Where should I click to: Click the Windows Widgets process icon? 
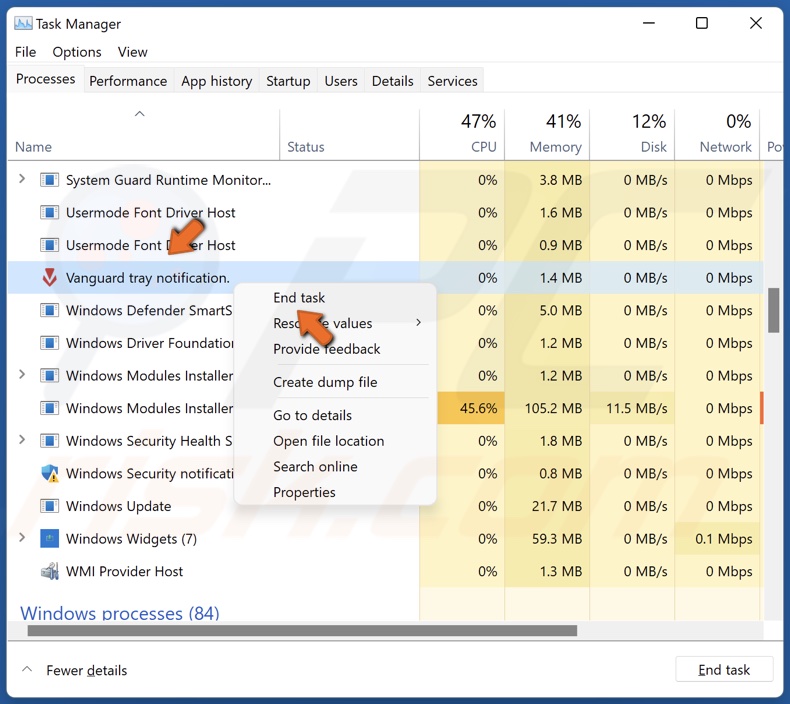click(49, 539)
